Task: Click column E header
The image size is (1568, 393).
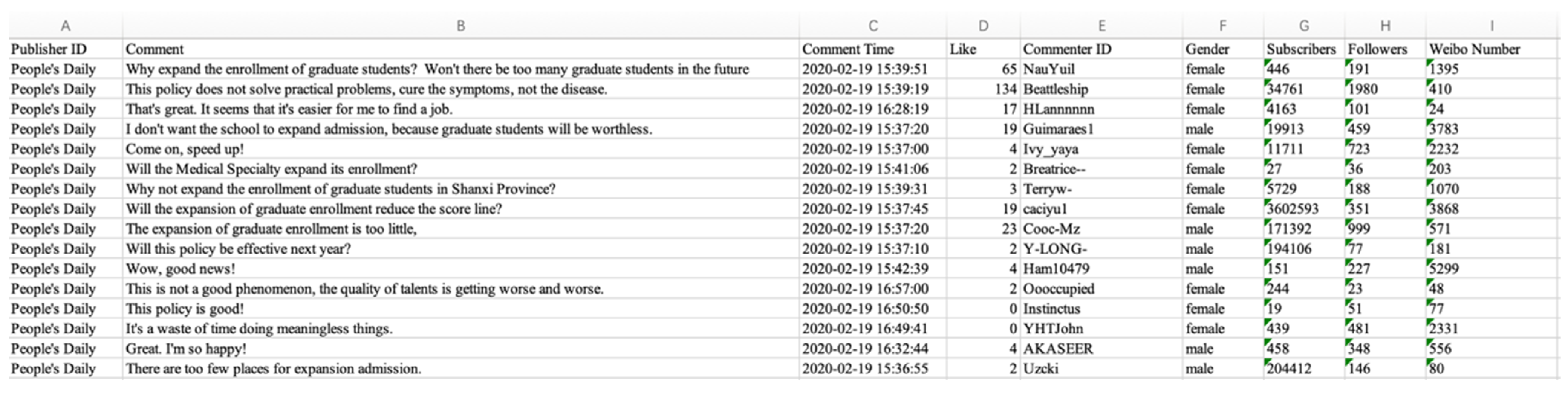Action: pyautogui.click(x=1101, y=26)
